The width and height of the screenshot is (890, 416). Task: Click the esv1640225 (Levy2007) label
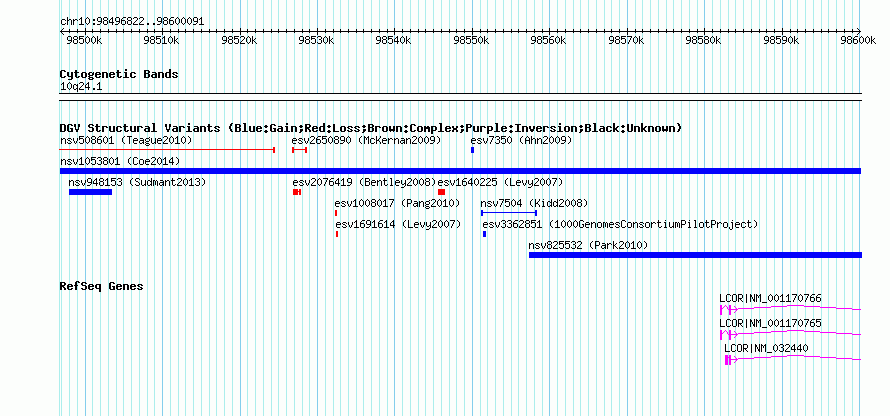point(500,182)
